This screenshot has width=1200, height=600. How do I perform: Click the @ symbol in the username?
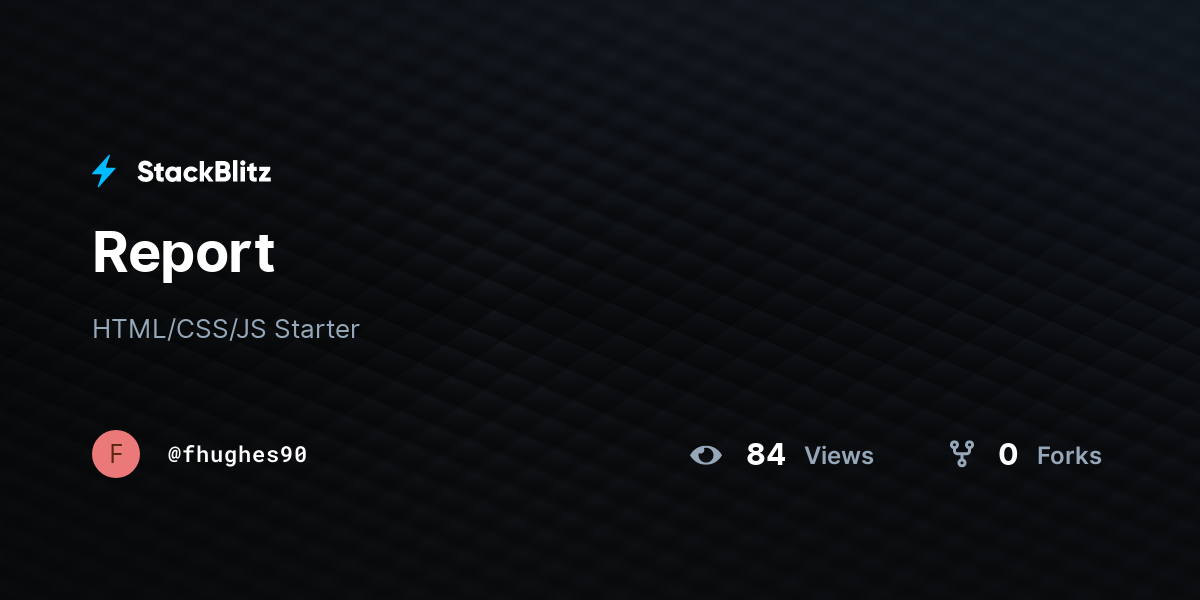click(174, 455)
